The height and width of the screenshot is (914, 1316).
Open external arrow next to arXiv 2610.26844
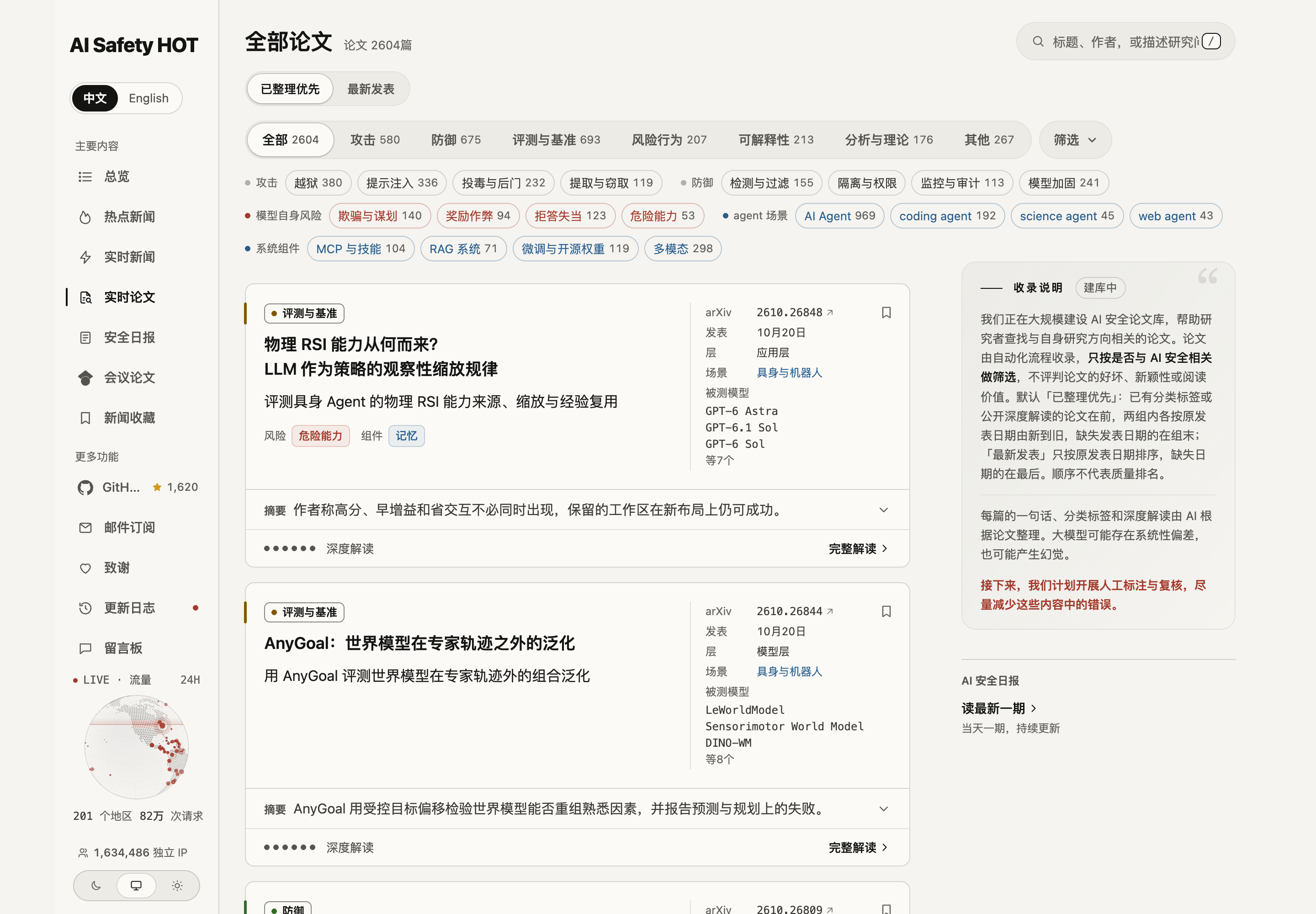(x=830, y=611)
